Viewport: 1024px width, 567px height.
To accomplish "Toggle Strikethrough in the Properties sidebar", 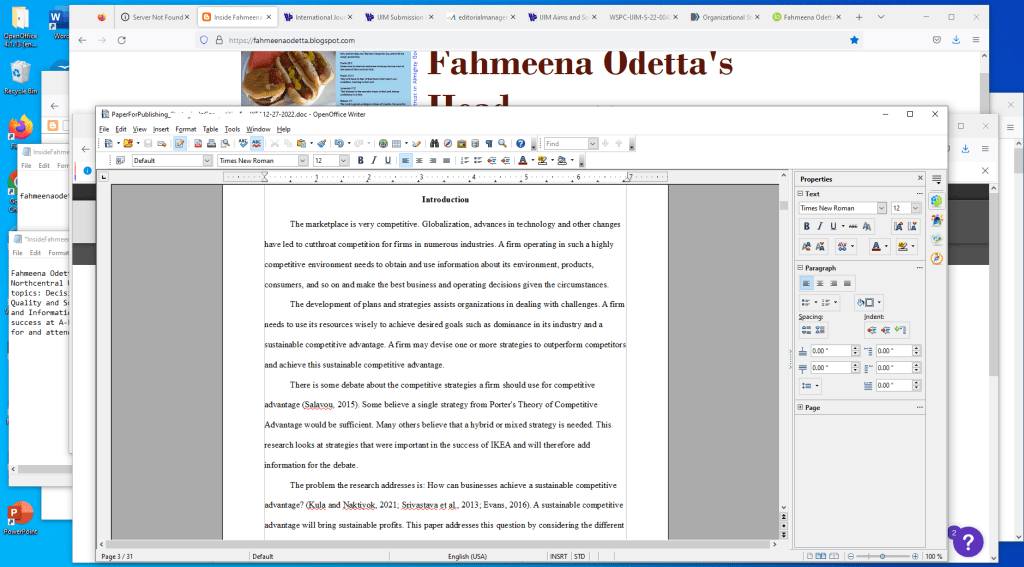I will pos(853,226).
